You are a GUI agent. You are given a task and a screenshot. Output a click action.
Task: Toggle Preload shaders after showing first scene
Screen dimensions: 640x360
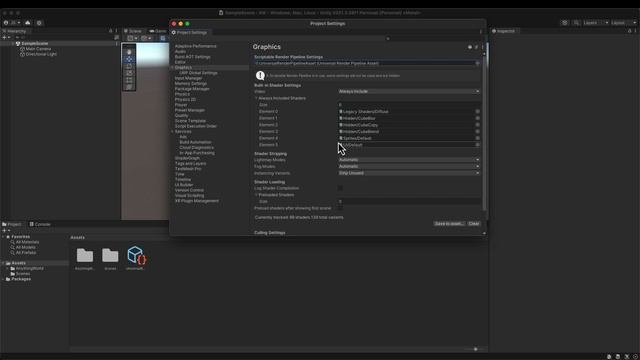(340, 208)
